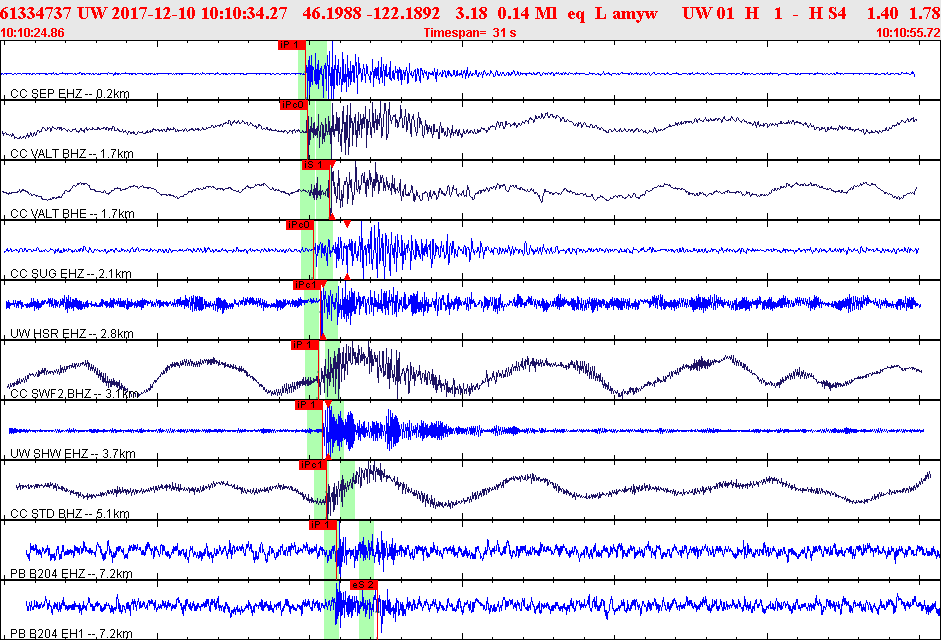
Task: Select the iS 1 pick flag on VALT BHE trace
Action: tap(316, 165)
